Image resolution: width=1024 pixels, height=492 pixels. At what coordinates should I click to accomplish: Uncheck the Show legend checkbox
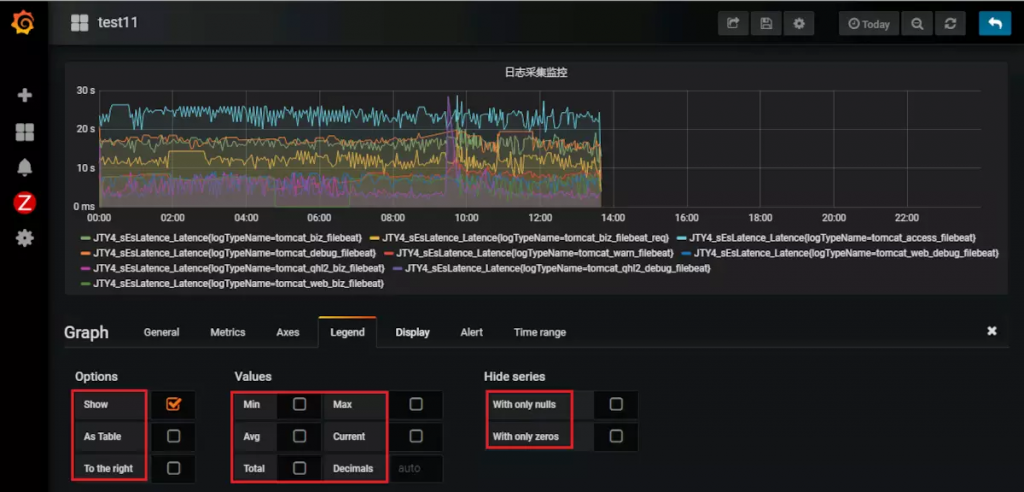tap(173, 404)
